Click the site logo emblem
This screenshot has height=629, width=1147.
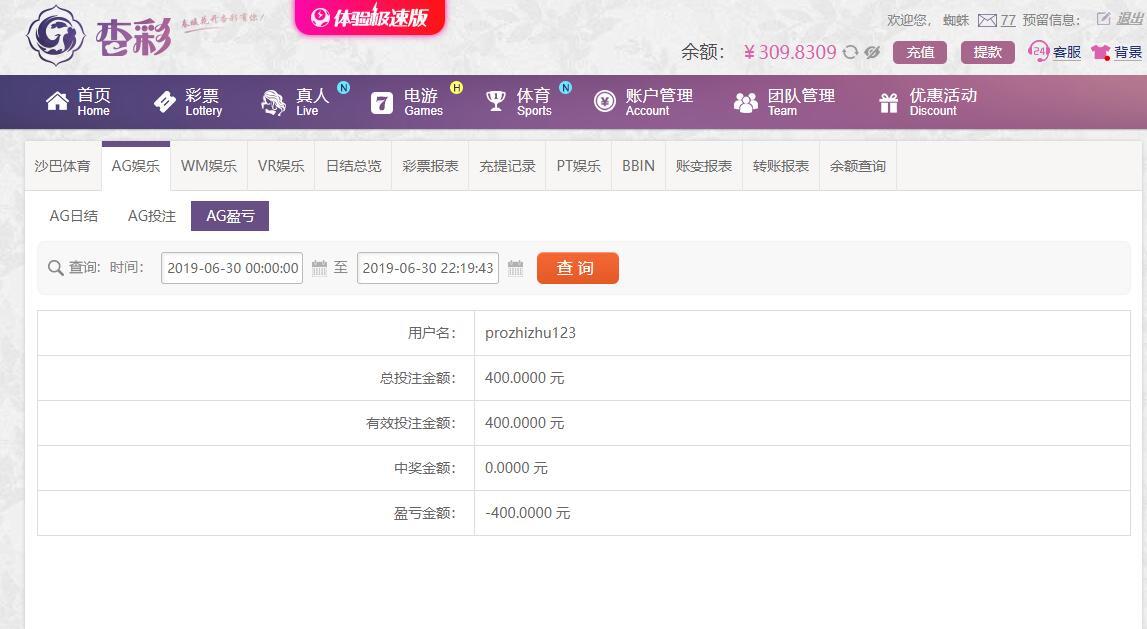pyautogui.click(x=55, y=35)
